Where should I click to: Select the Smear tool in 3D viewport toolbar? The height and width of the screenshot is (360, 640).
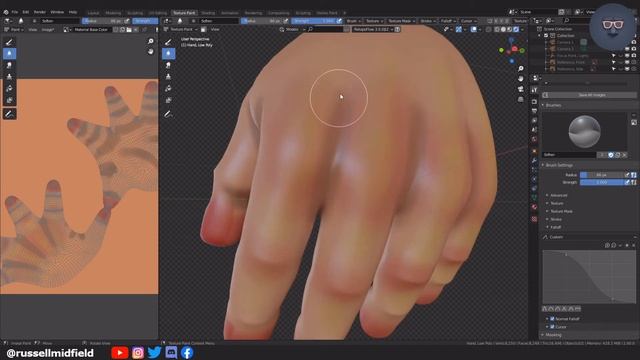(x=168, y=65)
